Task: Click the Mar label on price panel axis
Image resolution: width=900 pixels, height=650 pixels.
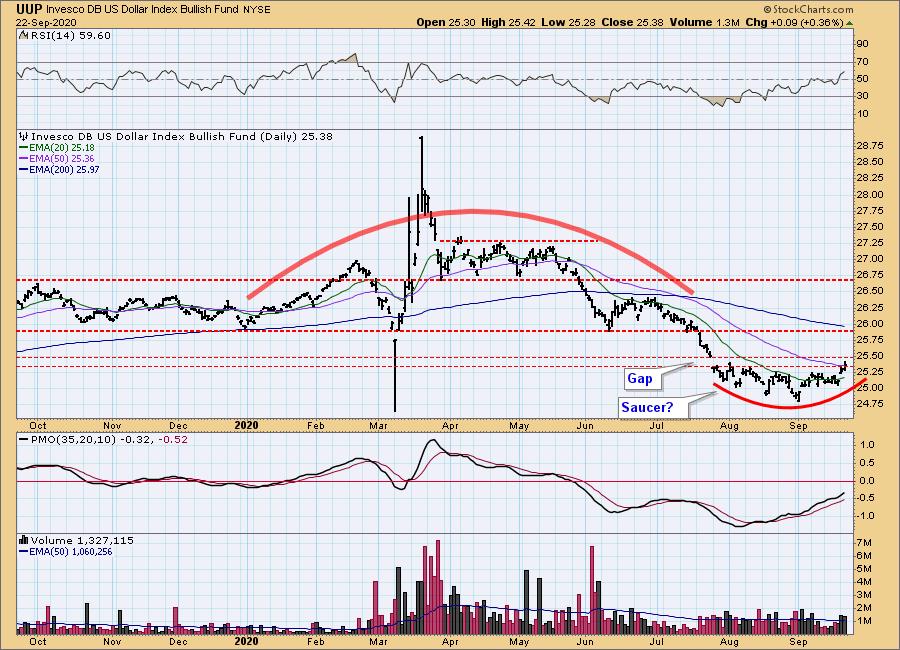Action: tap(378, 425)
